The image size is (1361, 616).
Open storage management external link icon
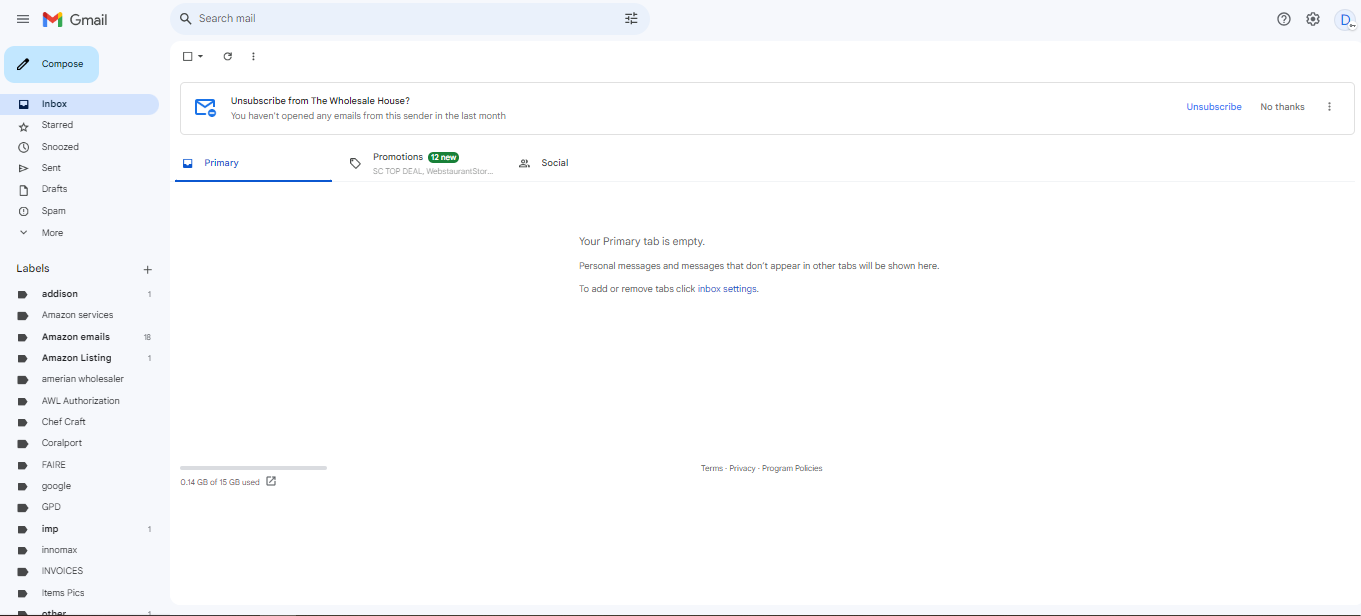pyautogui.click(x=271, y=481)
